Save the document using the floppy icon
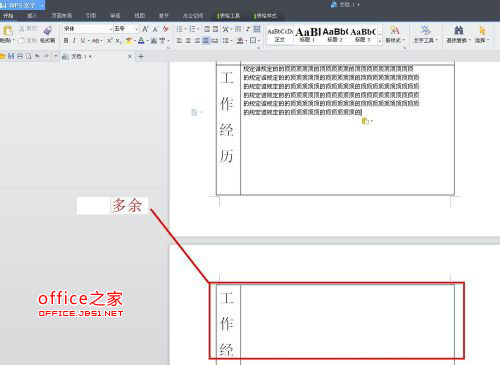 [x=11, y=56]
